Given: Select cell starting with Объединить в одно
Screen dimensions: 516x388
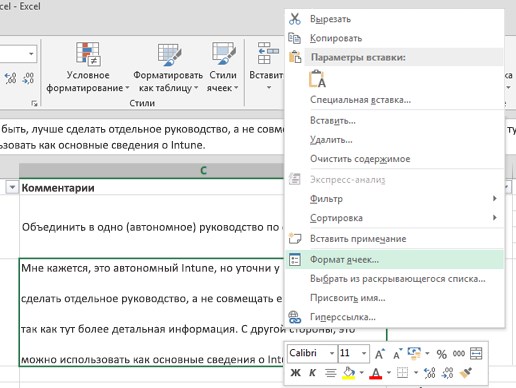Looking at the screenshot, I should click(151, 227).
